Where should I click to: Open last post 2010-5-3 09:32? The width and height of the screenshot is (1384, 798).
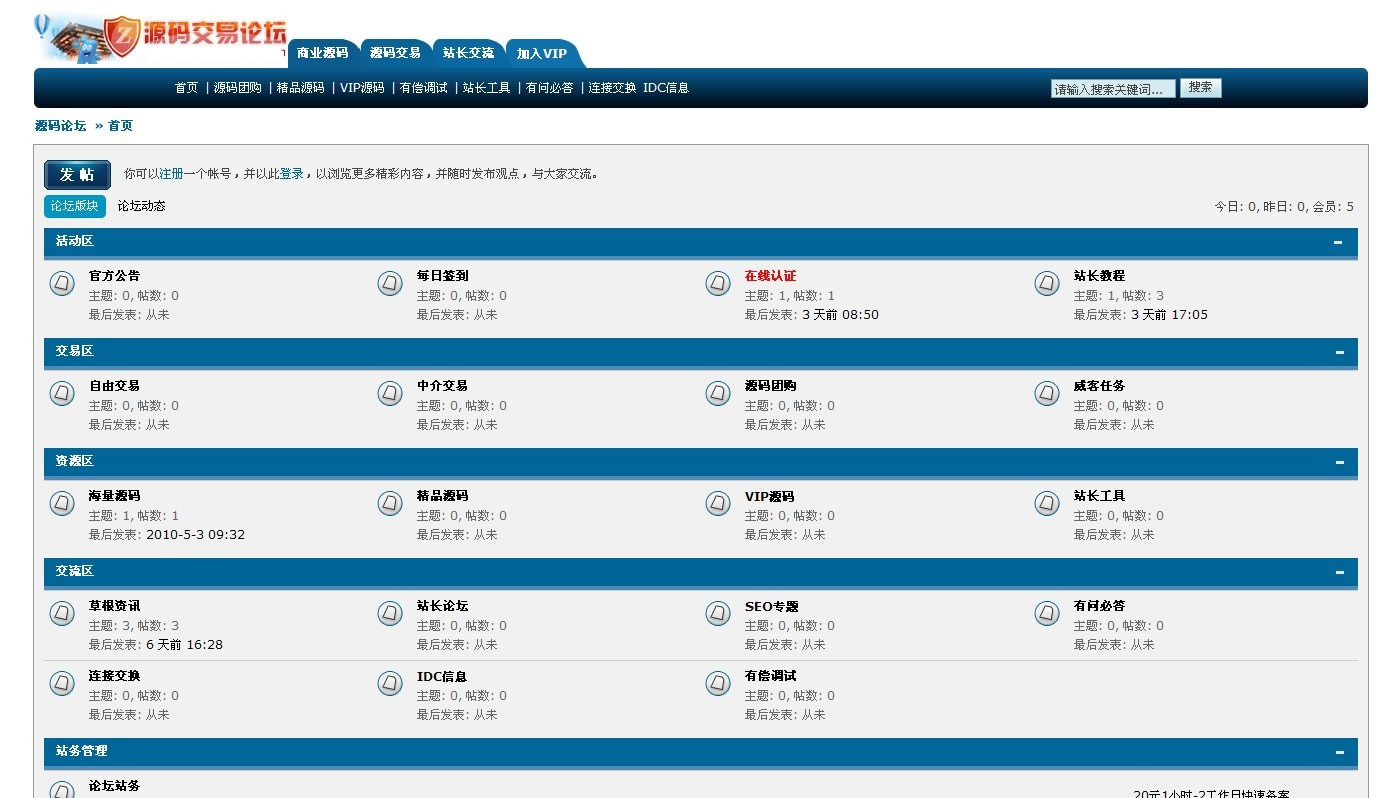tap(195, 535)
